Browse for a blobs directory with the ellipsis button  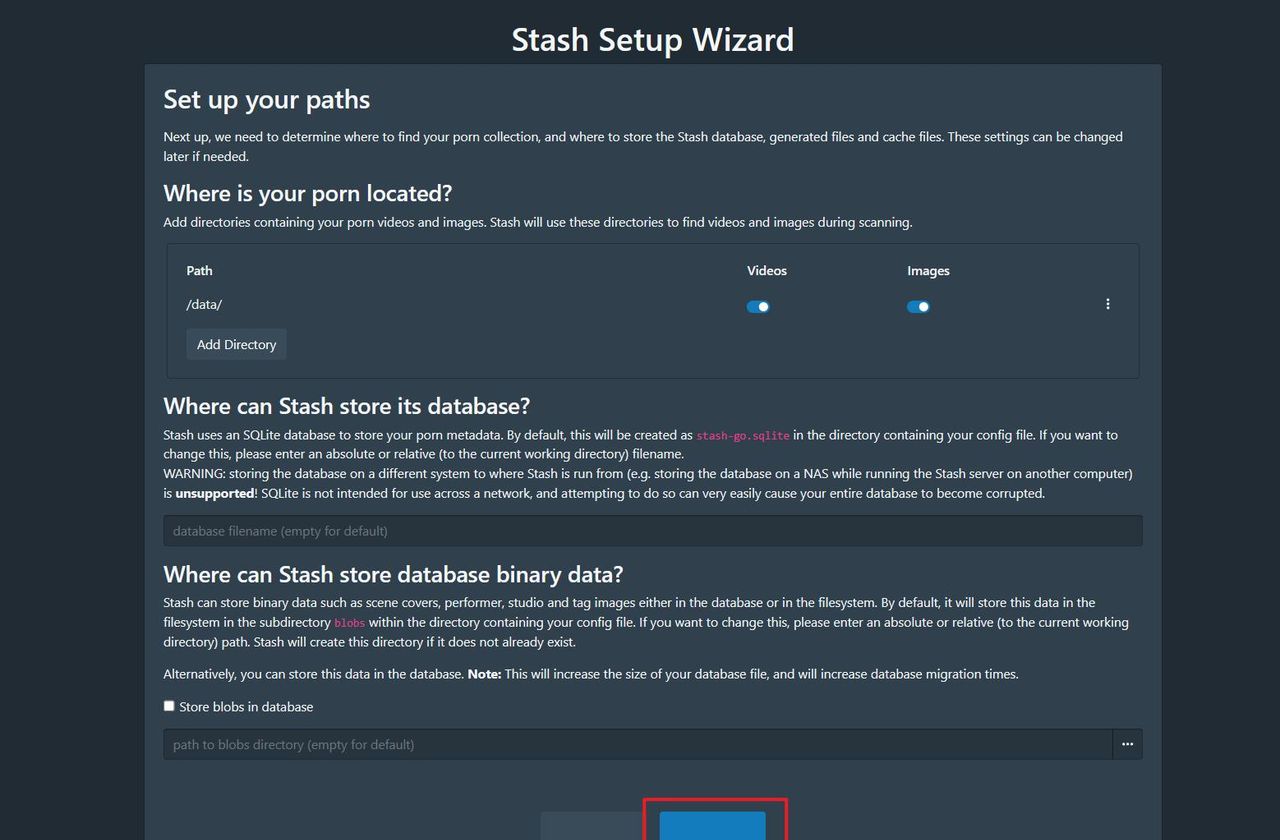(1127, 744)
